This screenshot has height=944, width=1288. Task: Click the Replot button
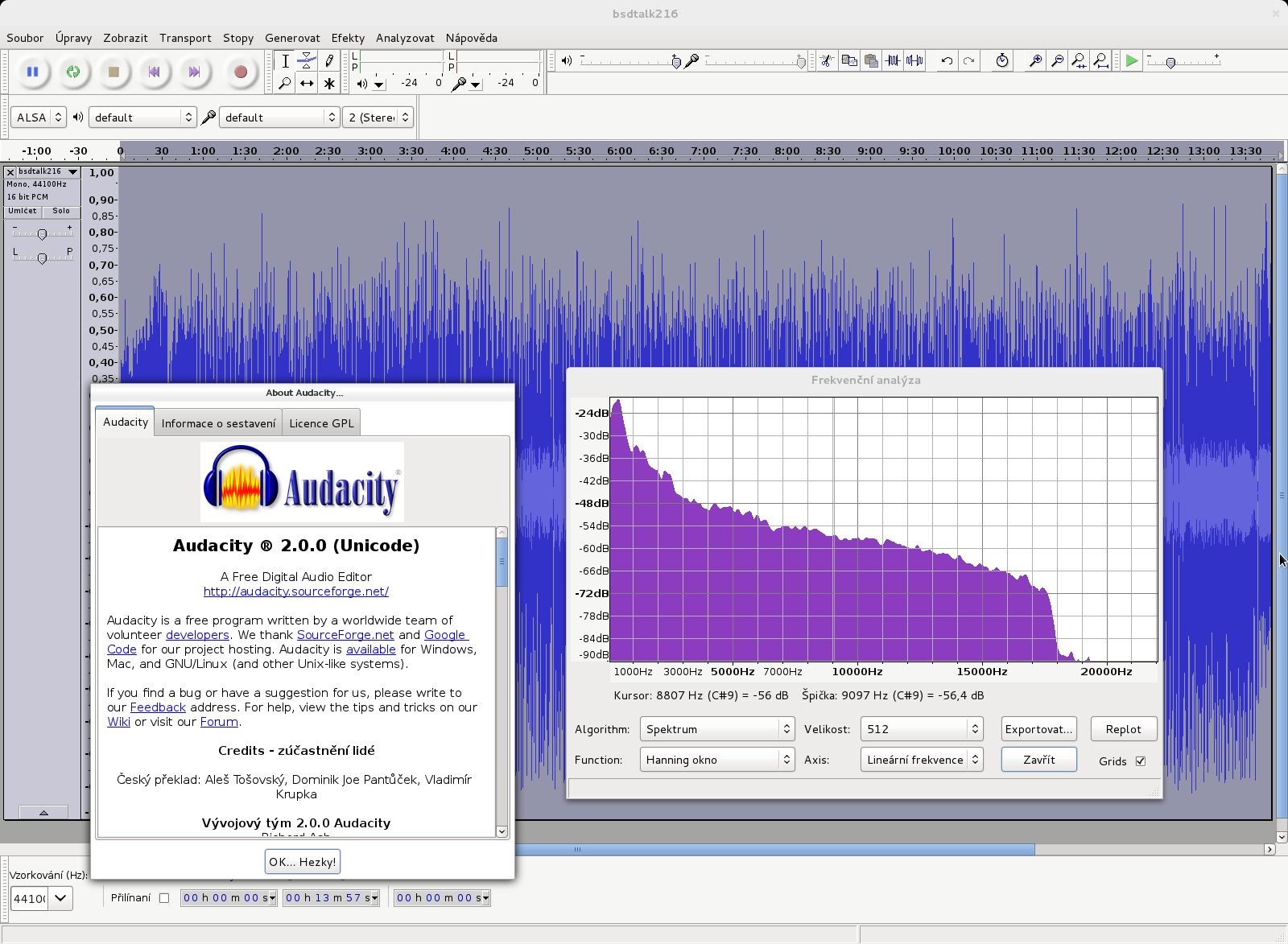point(1124,729)
